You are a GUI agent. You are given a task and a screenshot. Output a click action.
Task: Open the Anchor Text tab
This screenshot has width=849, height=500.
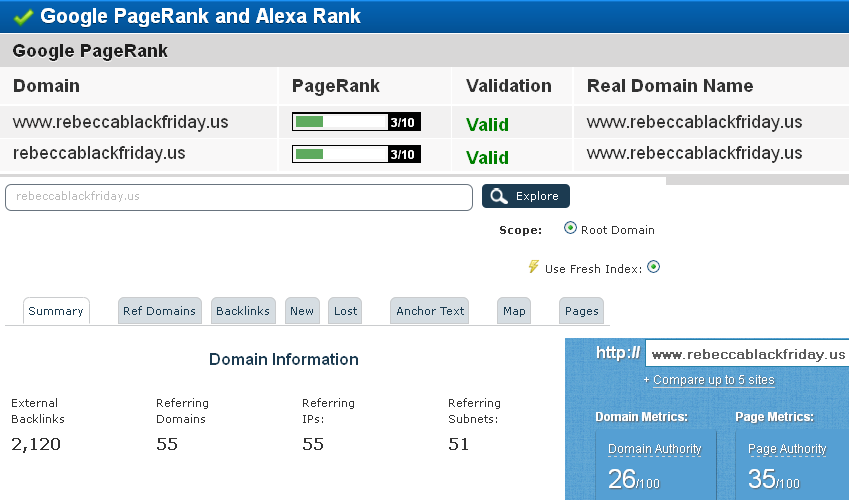pos(429,311)
